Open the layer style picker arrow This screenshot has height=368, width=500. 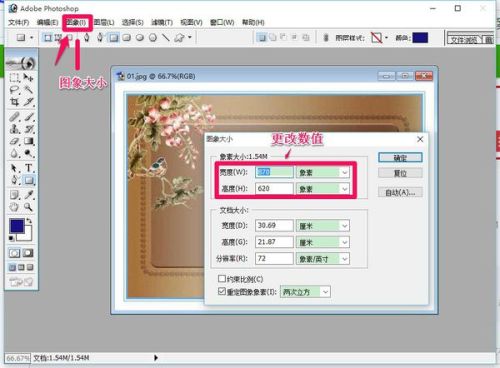[x=386, y=37]
